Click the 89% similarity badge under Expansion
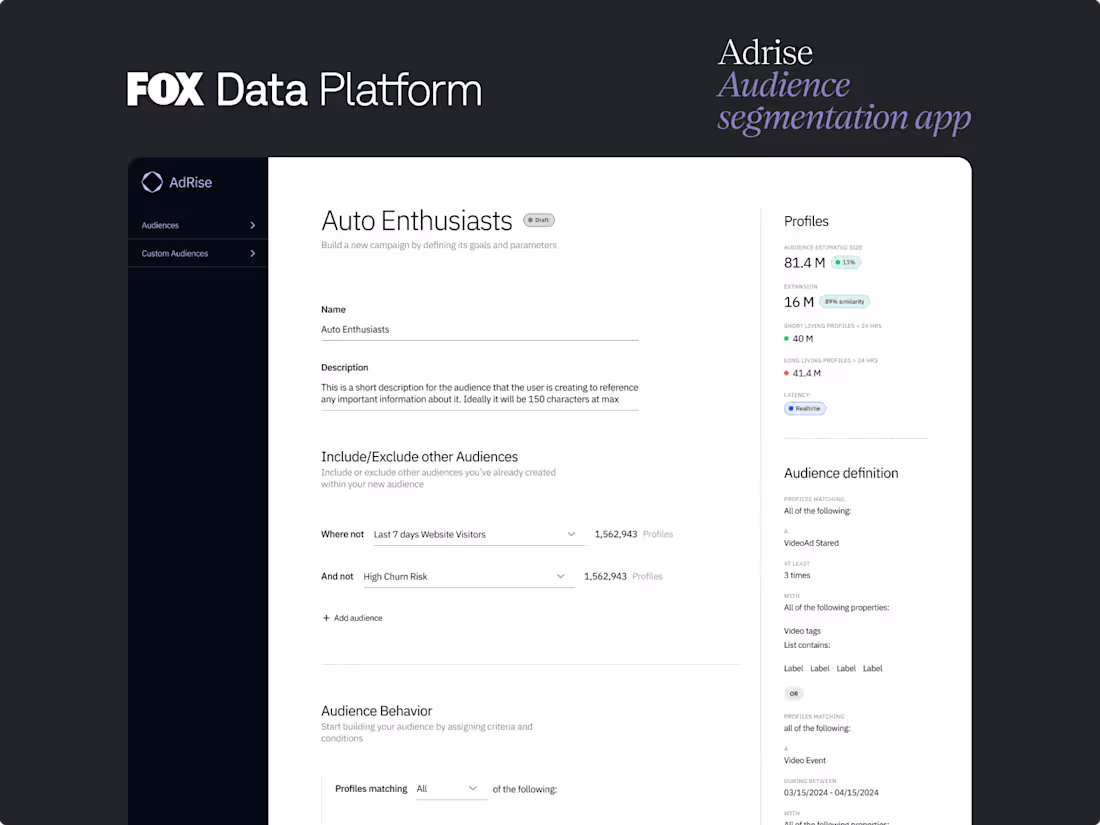 [844, 301]
